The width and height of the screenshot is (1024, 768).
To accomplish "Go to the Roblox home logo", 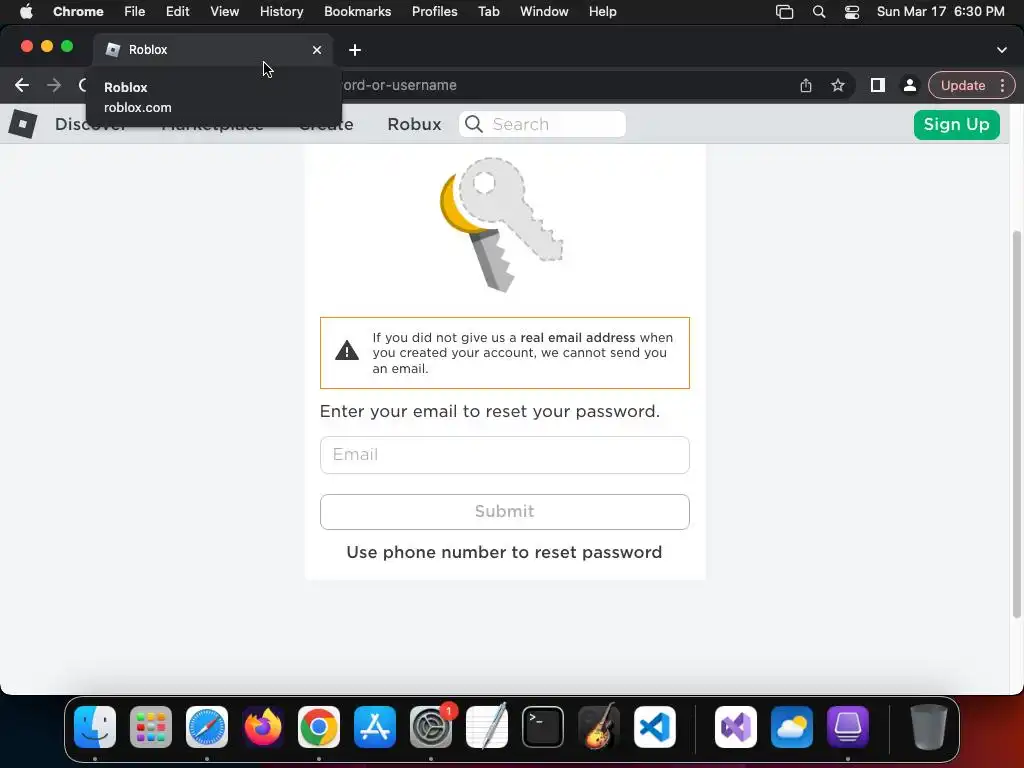I will [x=23, y=124].
